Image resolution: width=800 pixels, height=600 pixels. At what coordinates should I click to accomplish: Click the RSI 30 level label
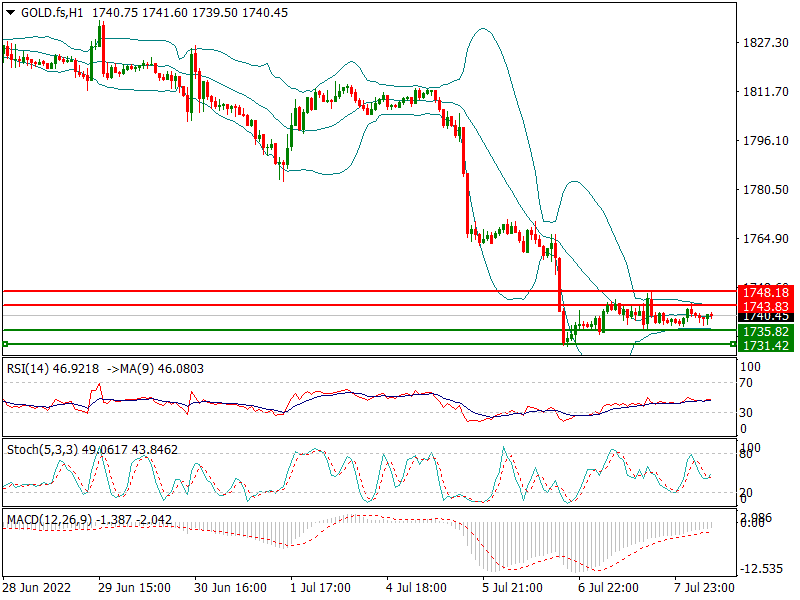point(746,412)
